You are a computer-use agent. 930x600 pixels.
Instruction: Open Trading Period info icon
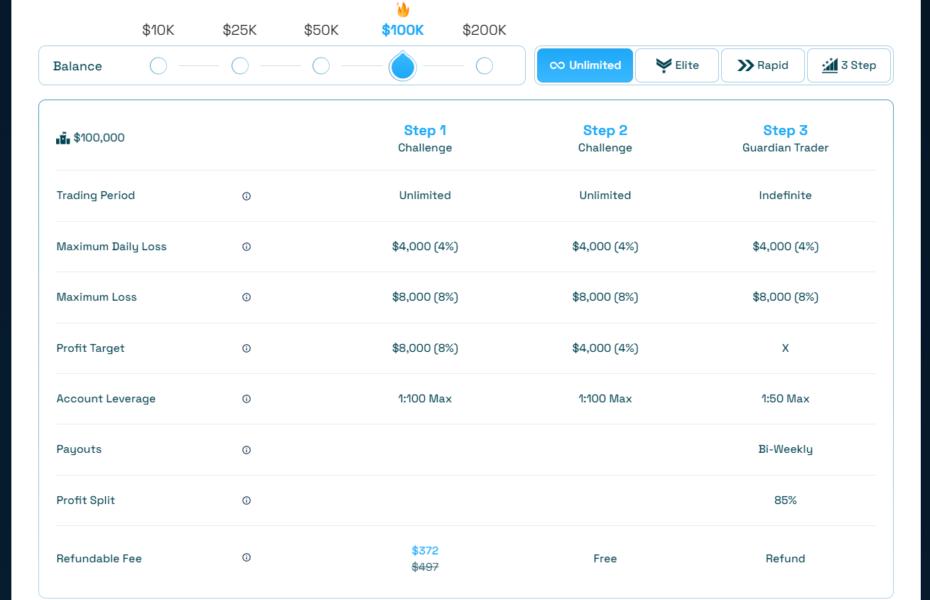(x=246, y=196)
